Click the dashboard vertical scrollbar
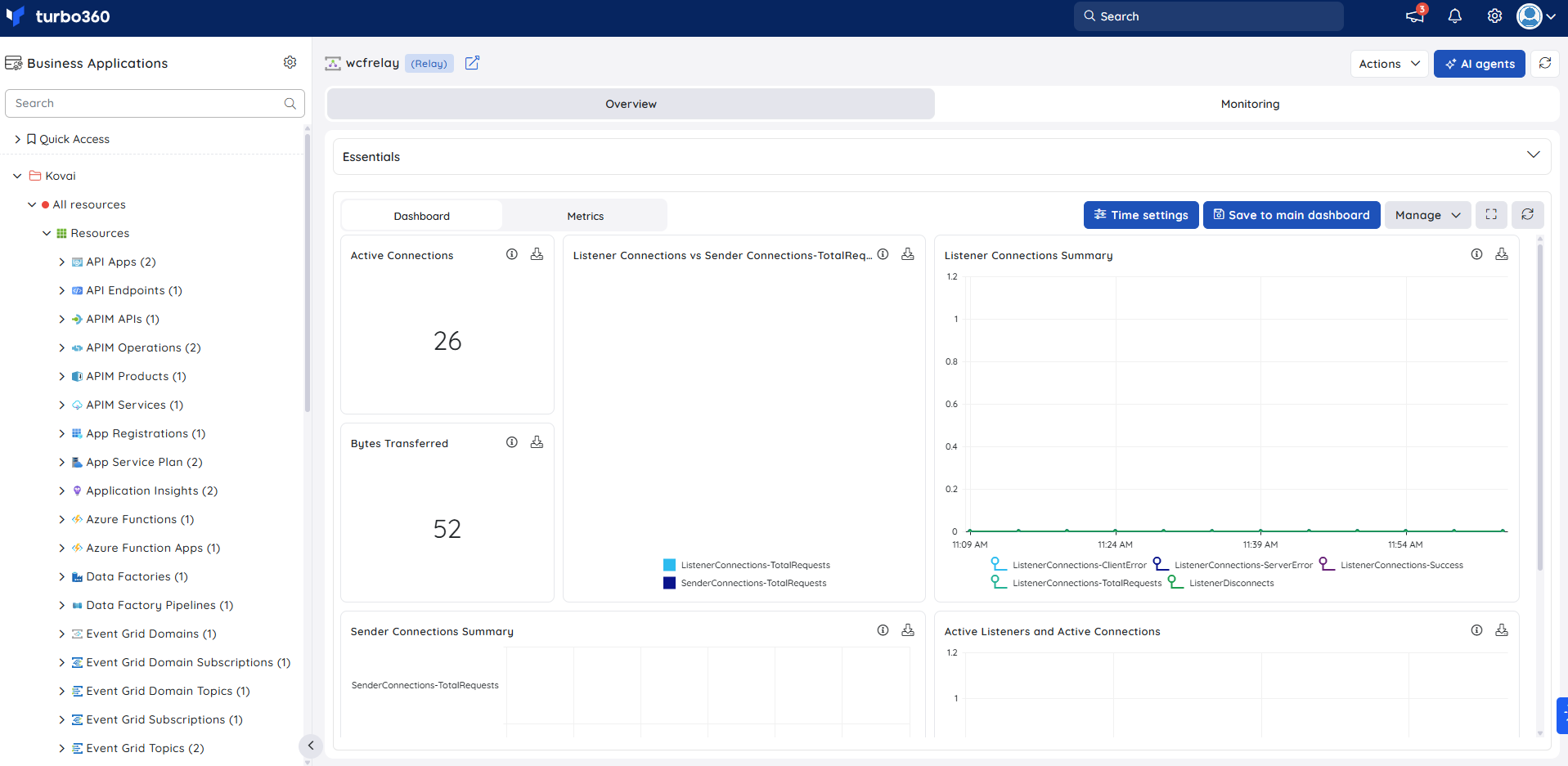 pyautogui.click(x=1540, y=409)
